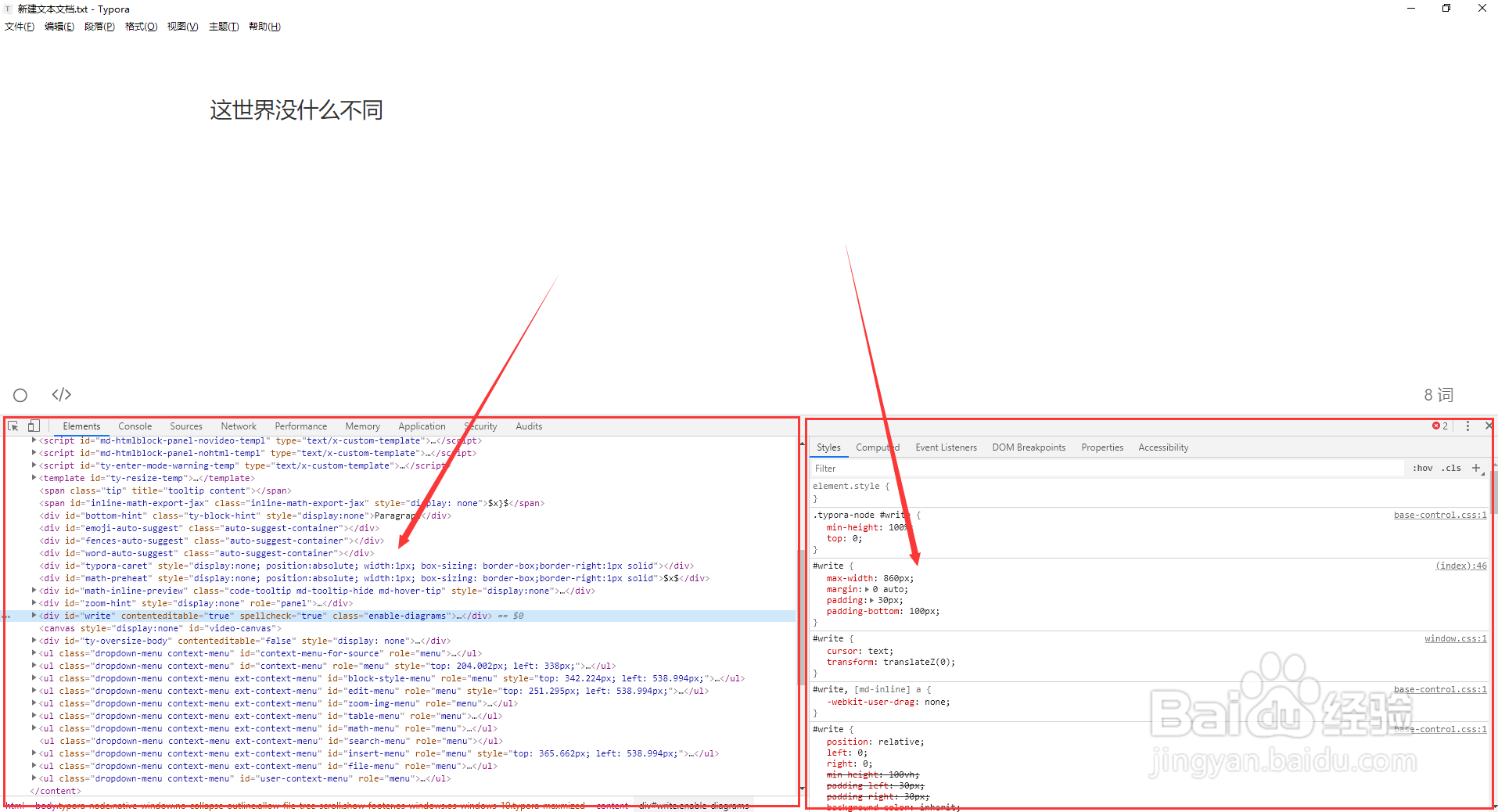Toggle .cls class editor panel
1498x812 pixels.
pyautogui.click(x=1451, y=468)
